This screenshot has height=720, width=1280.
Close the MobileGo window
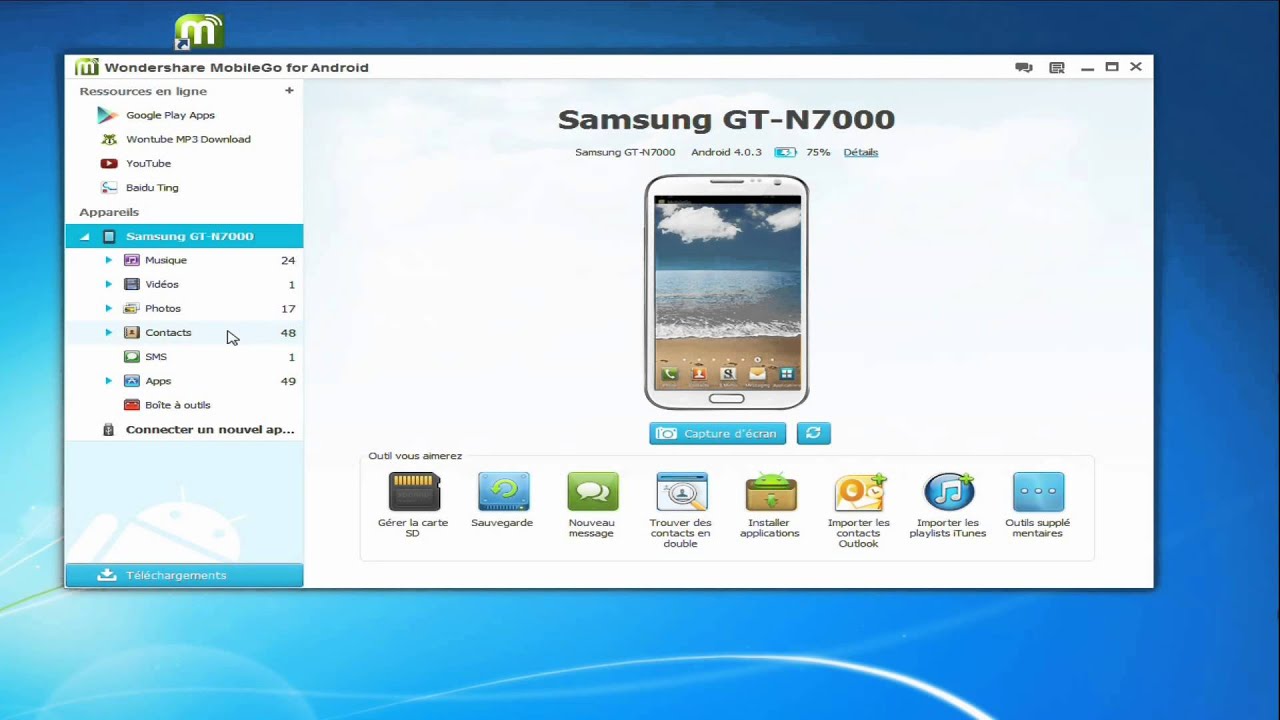click(x=1136, y=67)
